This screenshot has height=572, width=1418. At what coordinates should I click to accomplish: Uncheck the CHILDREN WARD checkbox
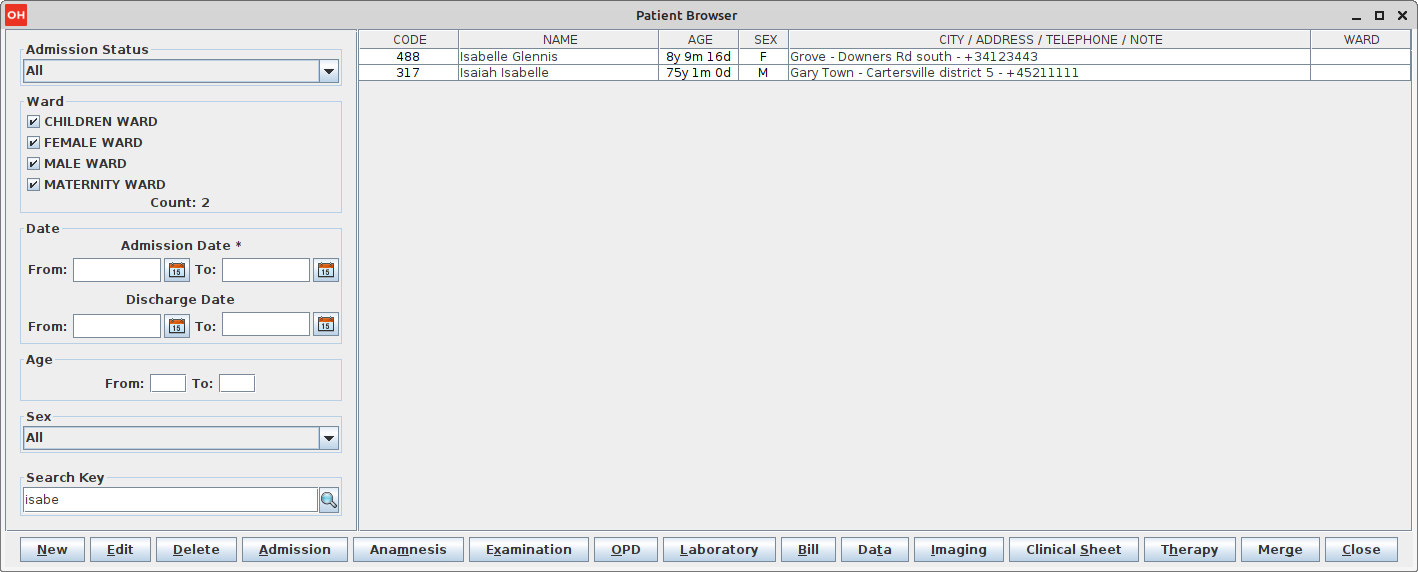[x=34, y=122]
